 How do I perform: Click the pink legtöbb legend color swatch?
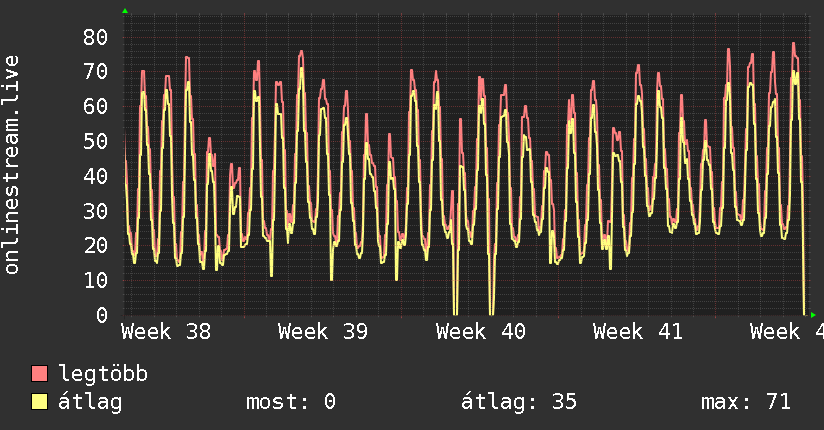pos(39,374)
